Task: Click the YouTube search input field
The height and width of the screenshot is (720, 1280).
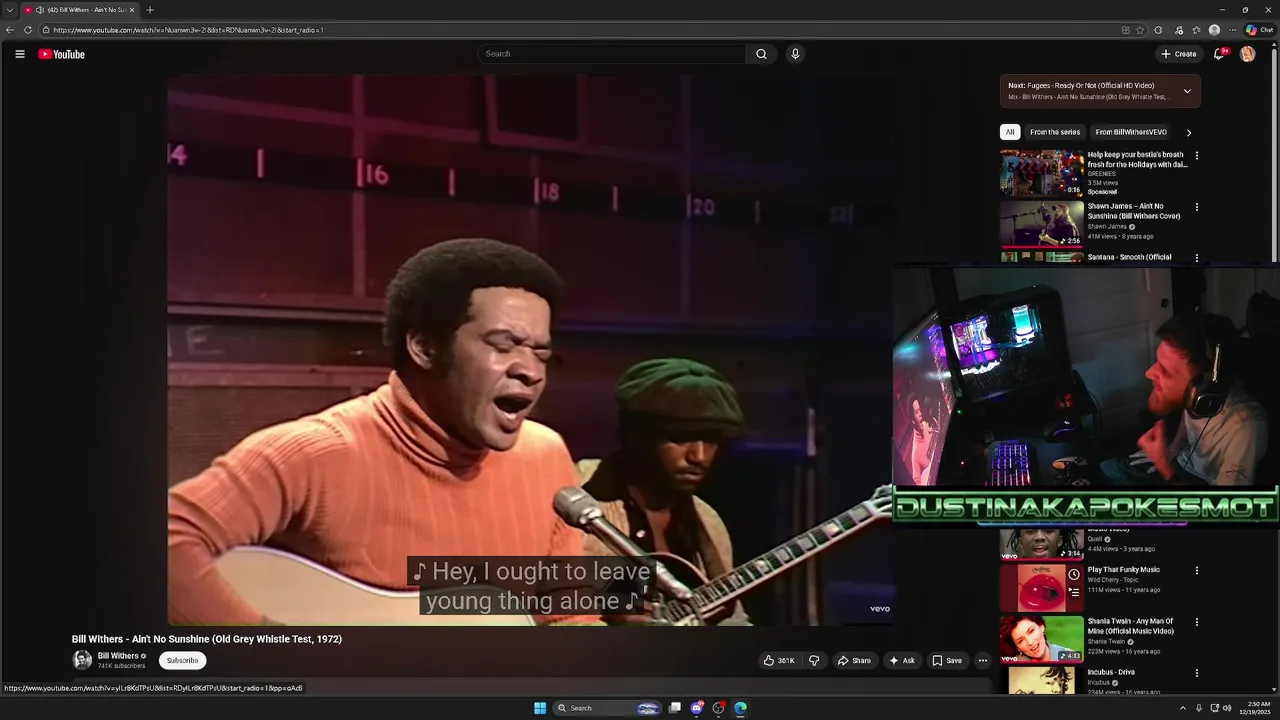Action: click(611, 54)
